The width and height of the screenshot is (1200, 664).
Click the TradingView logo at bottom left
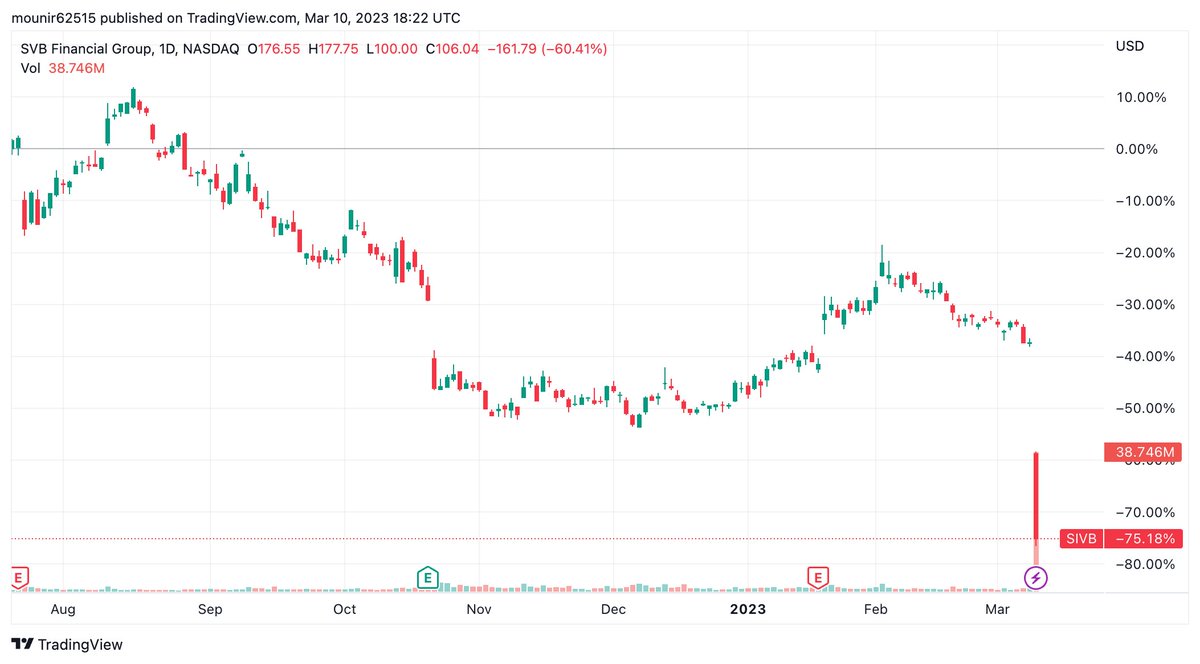pos(67,645)
